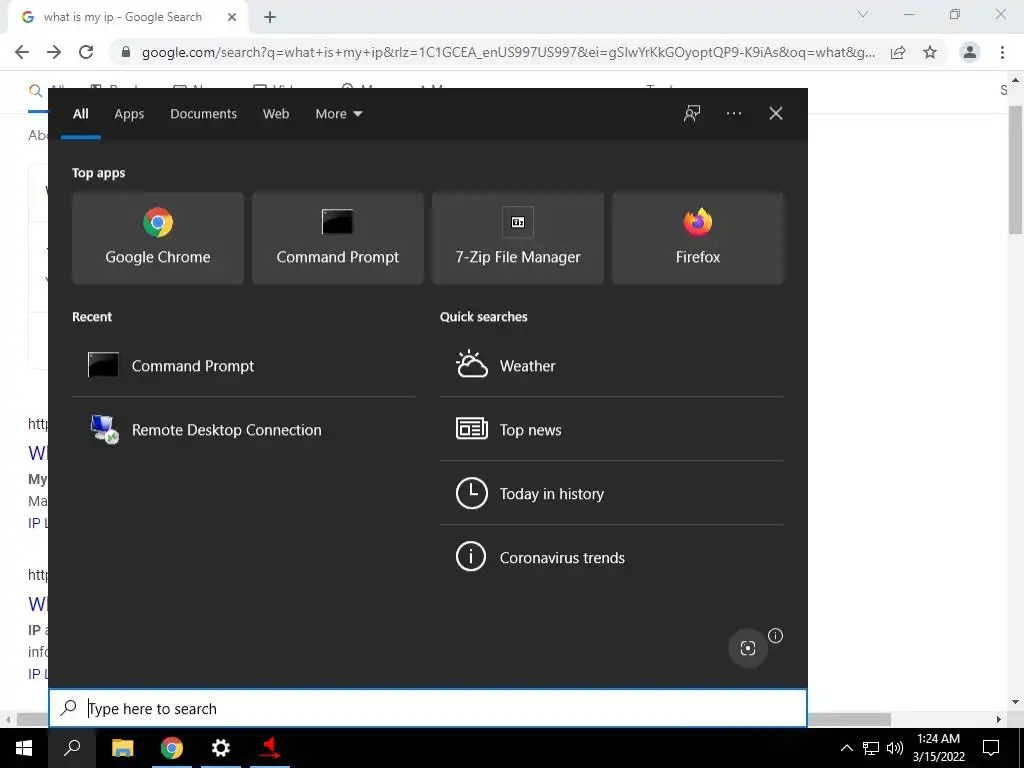Viewport: 1024px width, 768px height.
Task: Click the info icon near screenshot search
Action: click(775, 635)
